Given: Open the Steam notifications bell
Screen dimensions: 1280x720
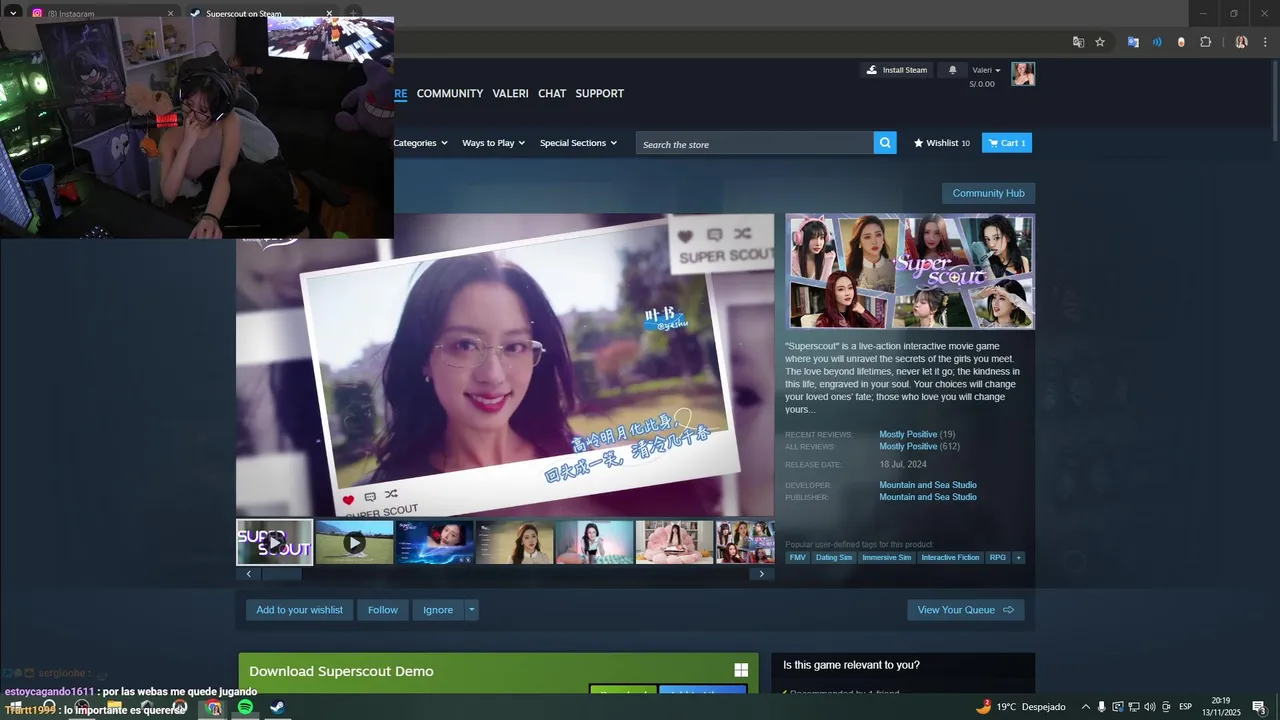Looking at the screenshot, I should (952, 70).
